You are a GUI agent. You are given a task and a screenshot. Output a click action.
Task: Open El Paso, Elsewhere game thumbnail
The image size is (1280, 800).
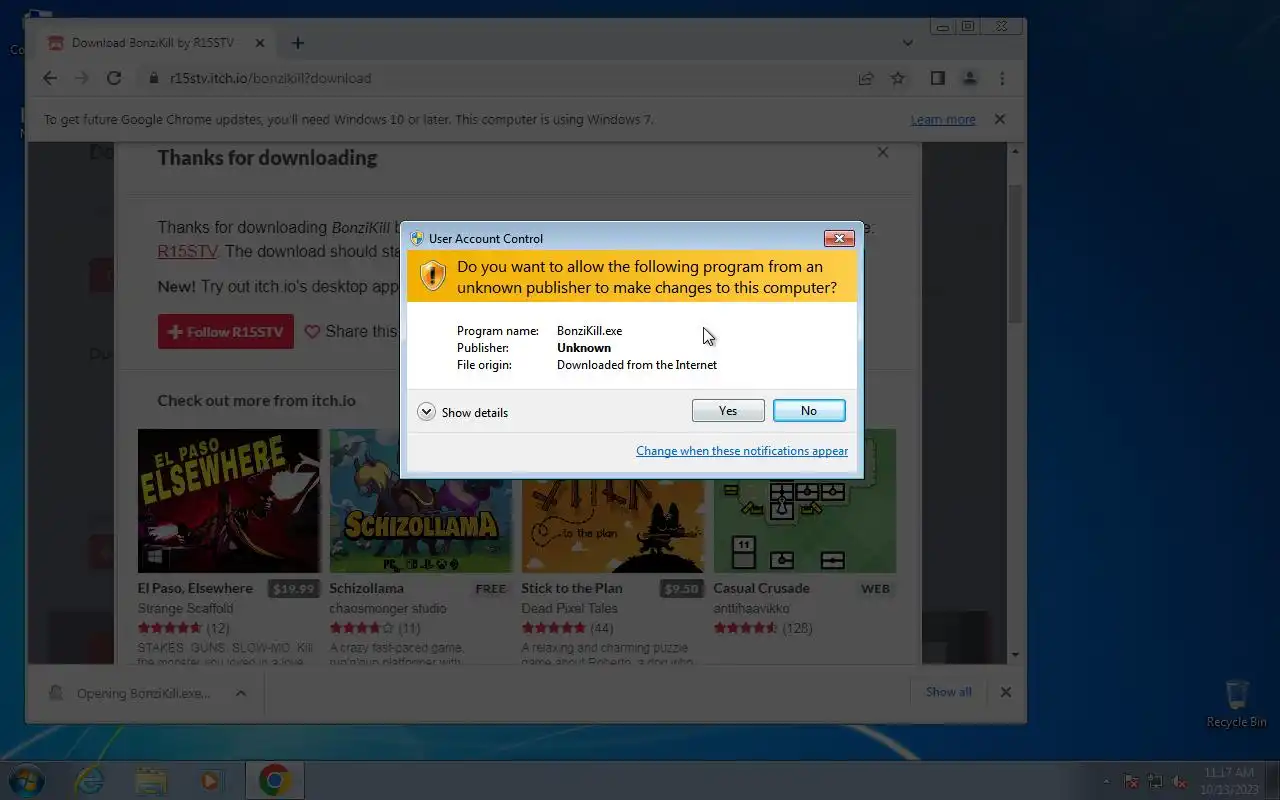click(x=229, y=501)
